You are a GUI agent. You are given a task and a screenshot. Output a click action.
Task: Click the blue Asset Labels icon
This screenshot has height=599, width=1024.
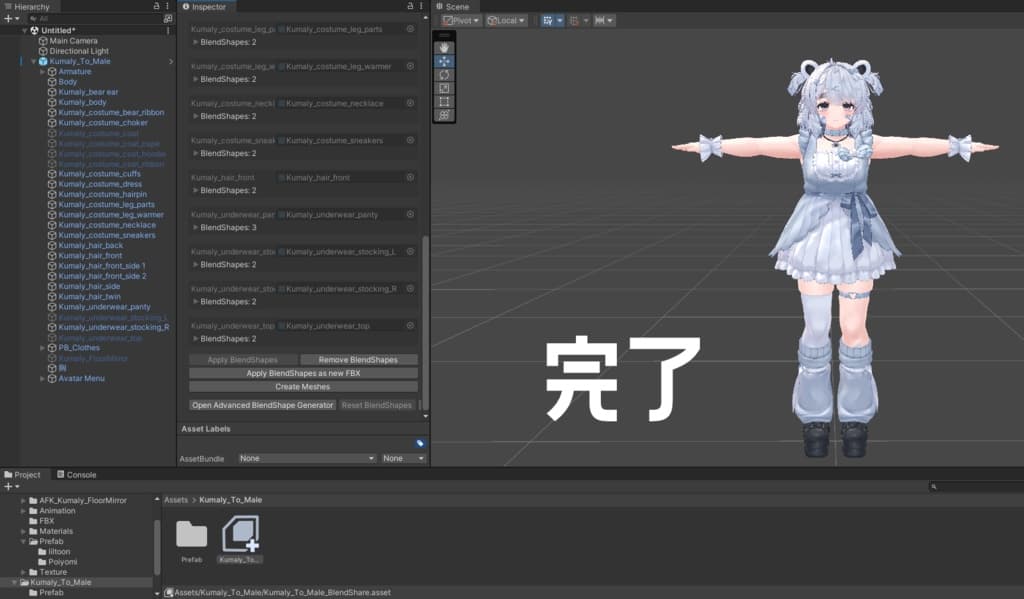coord(419,441)
